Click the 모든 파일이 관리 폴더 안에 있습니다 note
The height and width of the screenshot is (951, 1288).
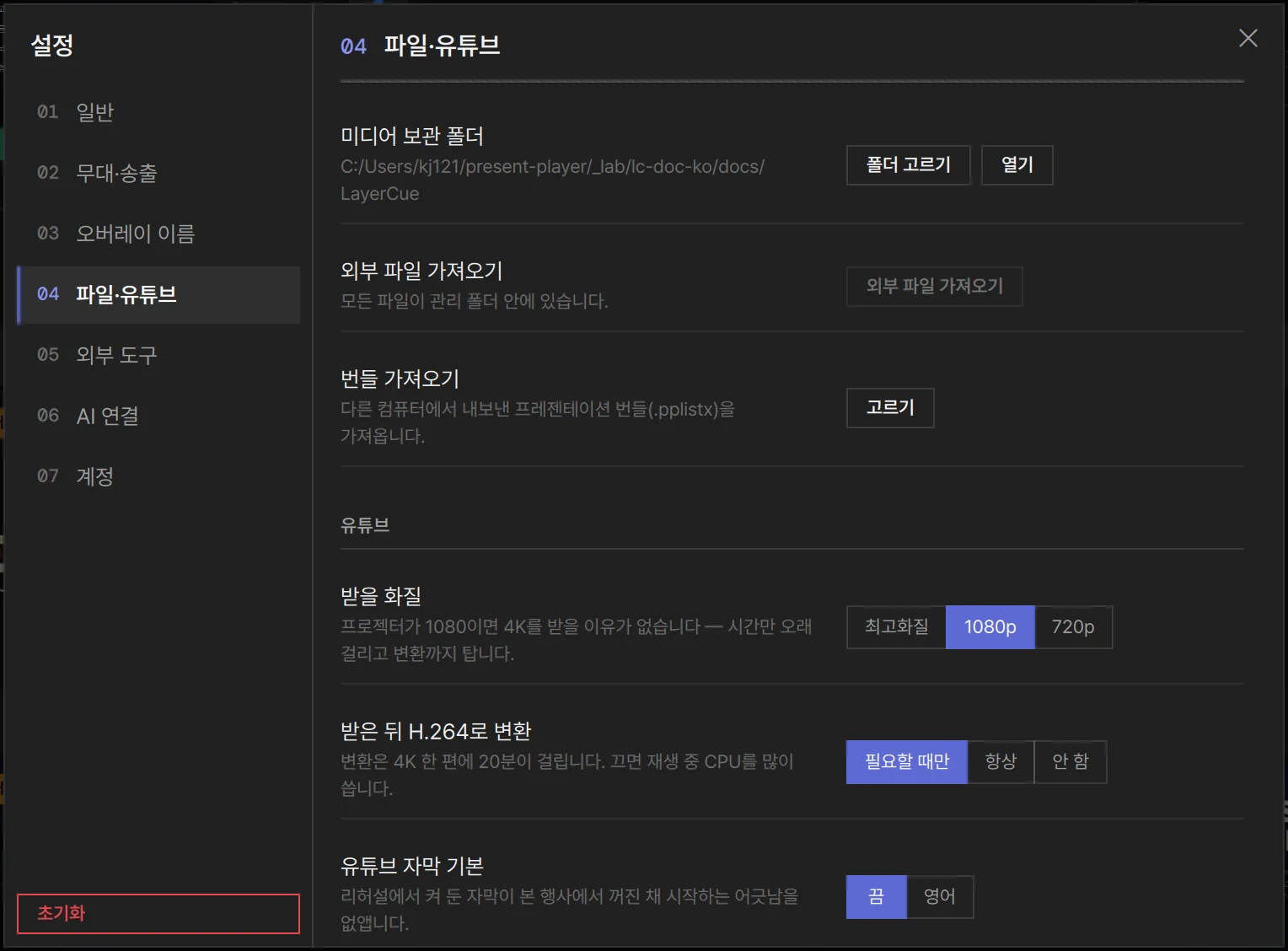click(x=475, y=301)
